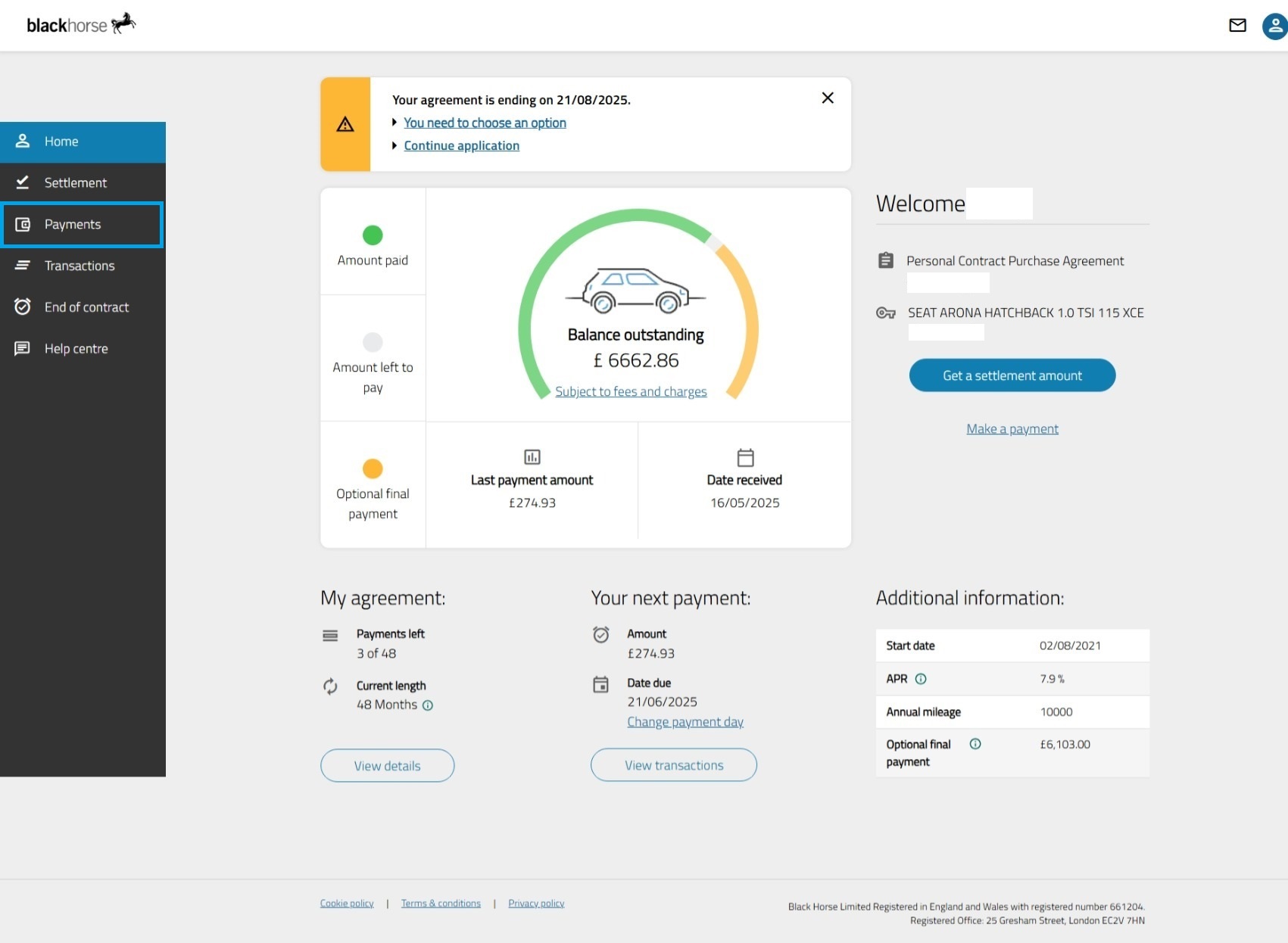1288x943 pixels.
Task: Click the agreement clipboard icon
Action: (886, 260)
